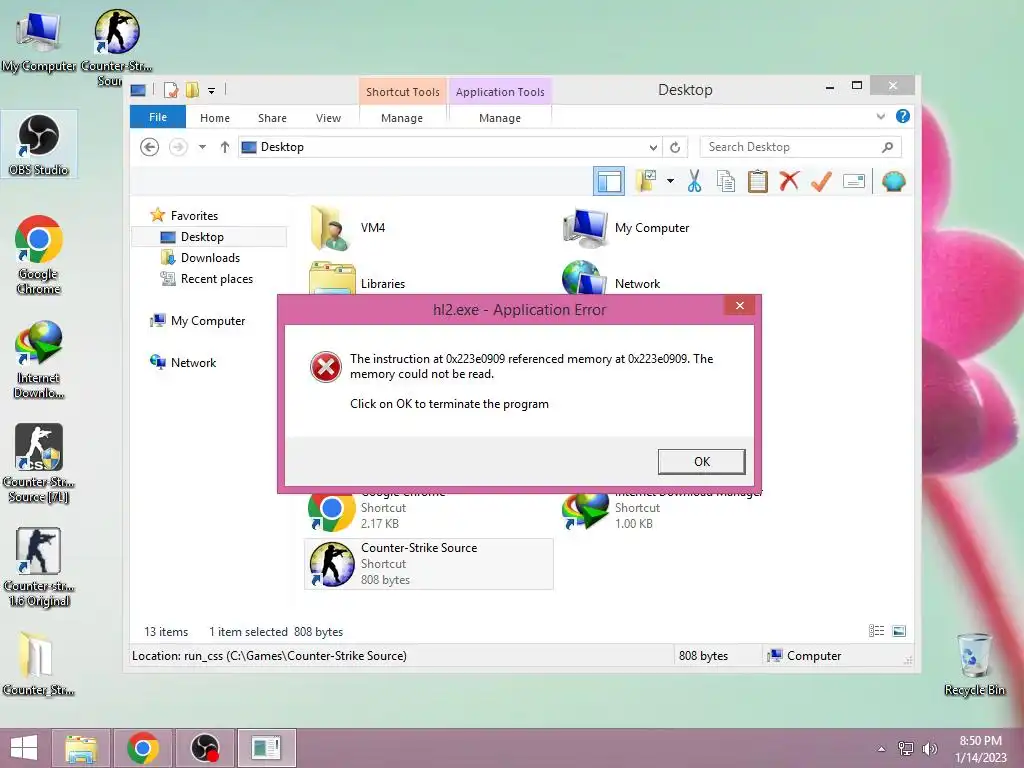Click the search magnifier icon
The height and width of the screenshot is (768, 1024).
coord(887,147)
